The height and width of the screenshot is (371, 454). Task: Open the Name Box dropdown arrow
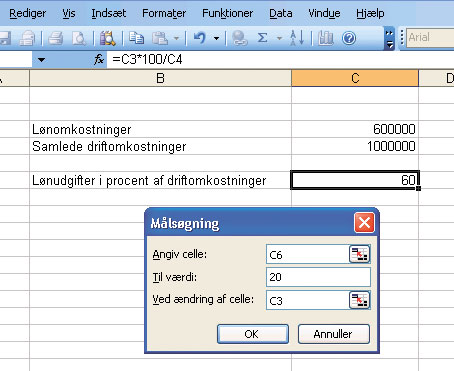[41, 60]
